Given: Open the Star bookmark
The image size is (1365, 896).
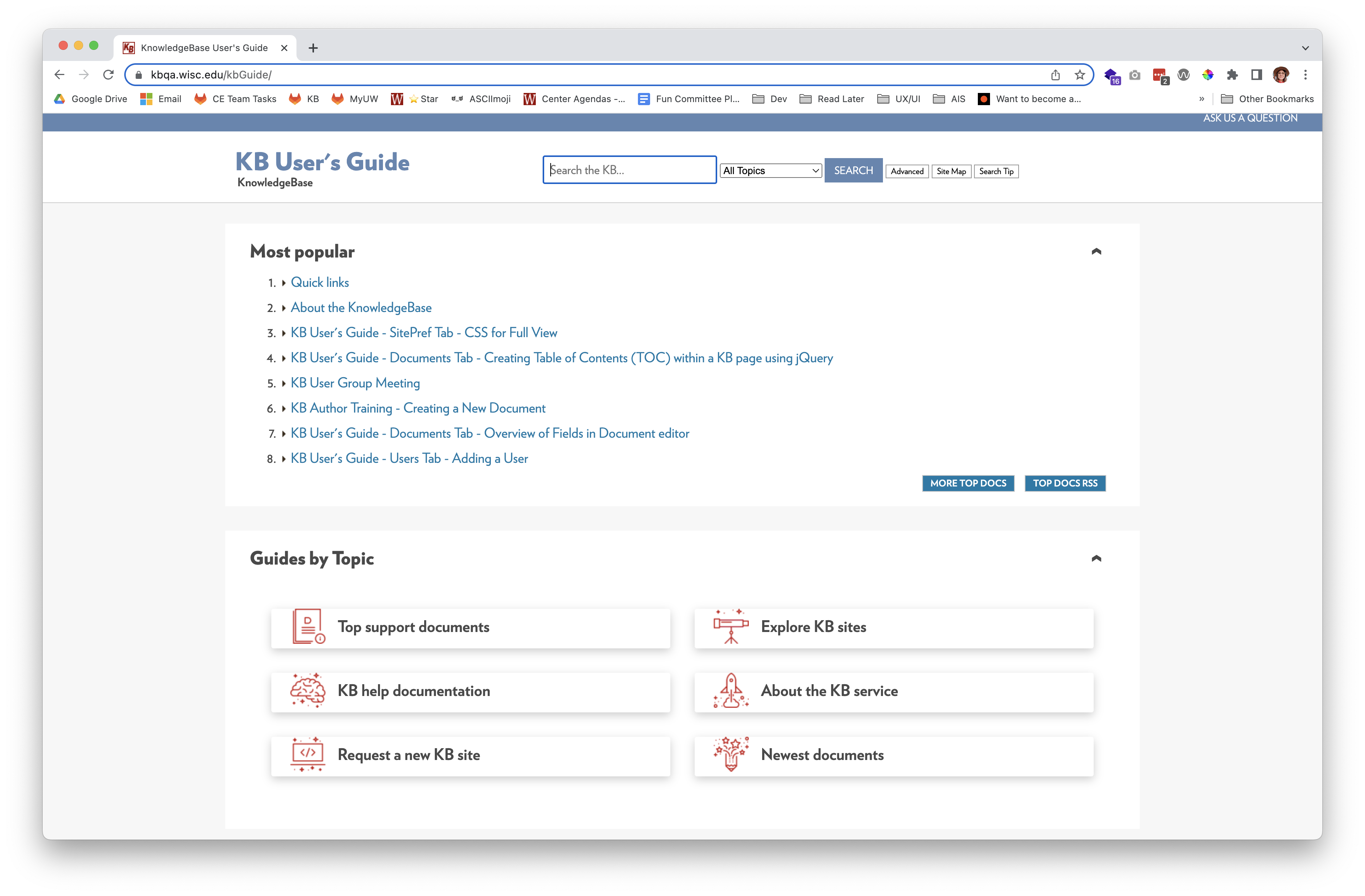Looking at the screenshot, I should [x=414, y=99].
